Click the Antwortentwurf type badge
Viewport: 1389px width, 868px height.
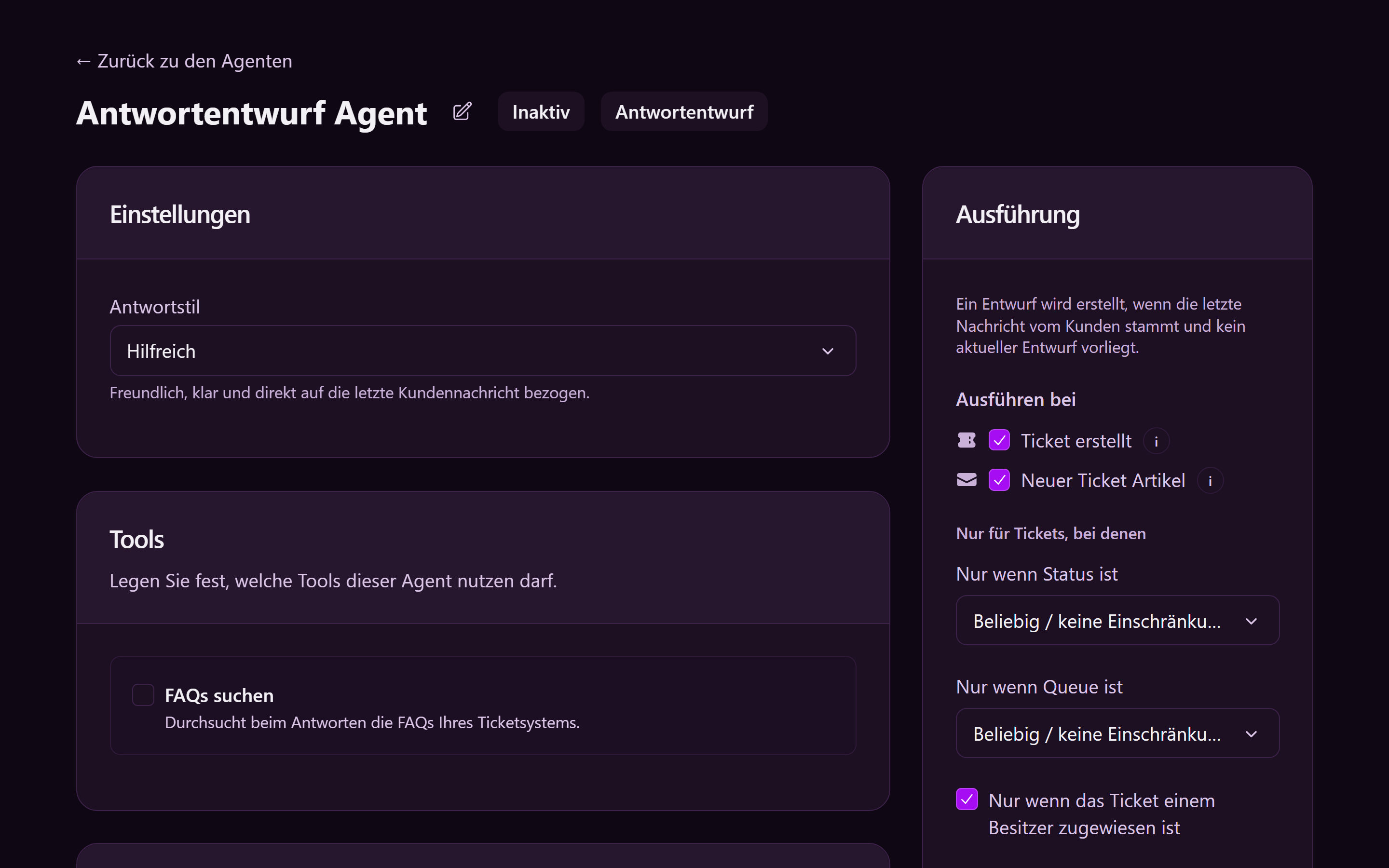pyautogui.click(x=684, y=111)
